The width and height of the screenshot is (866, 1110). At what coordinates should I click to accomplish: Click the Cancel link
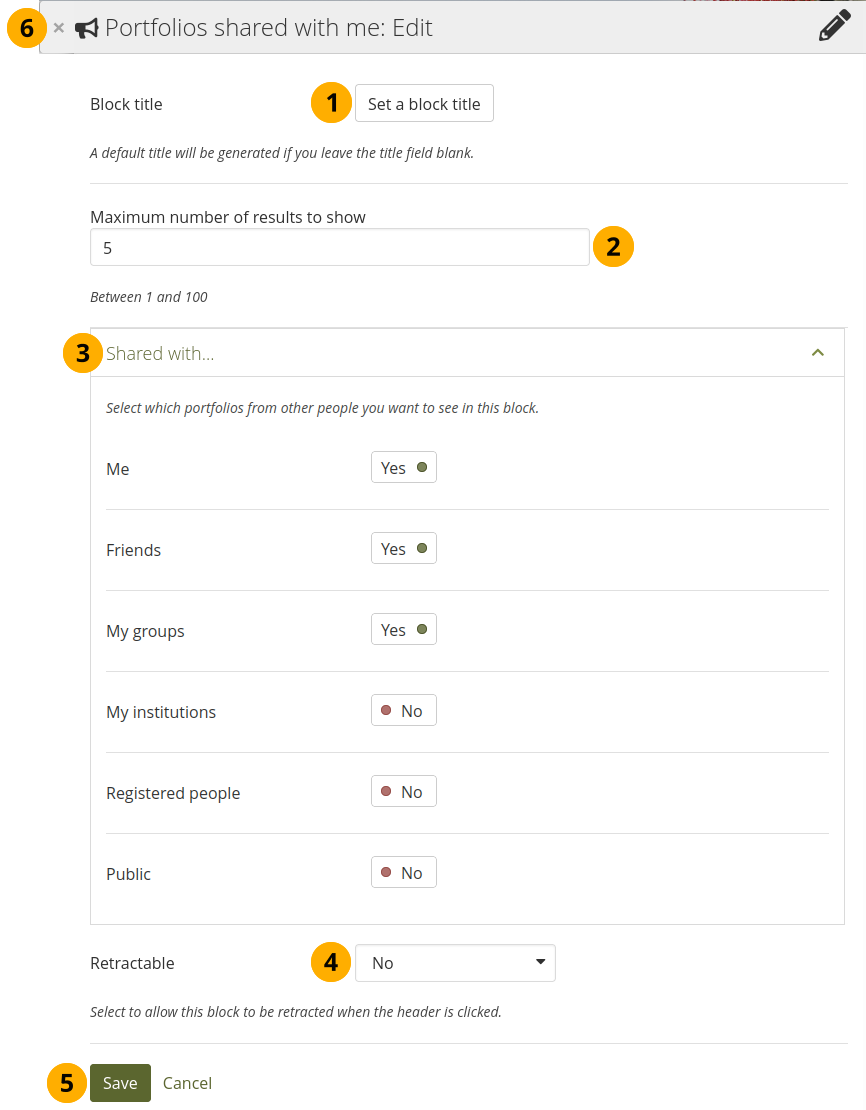(187, 1083)
